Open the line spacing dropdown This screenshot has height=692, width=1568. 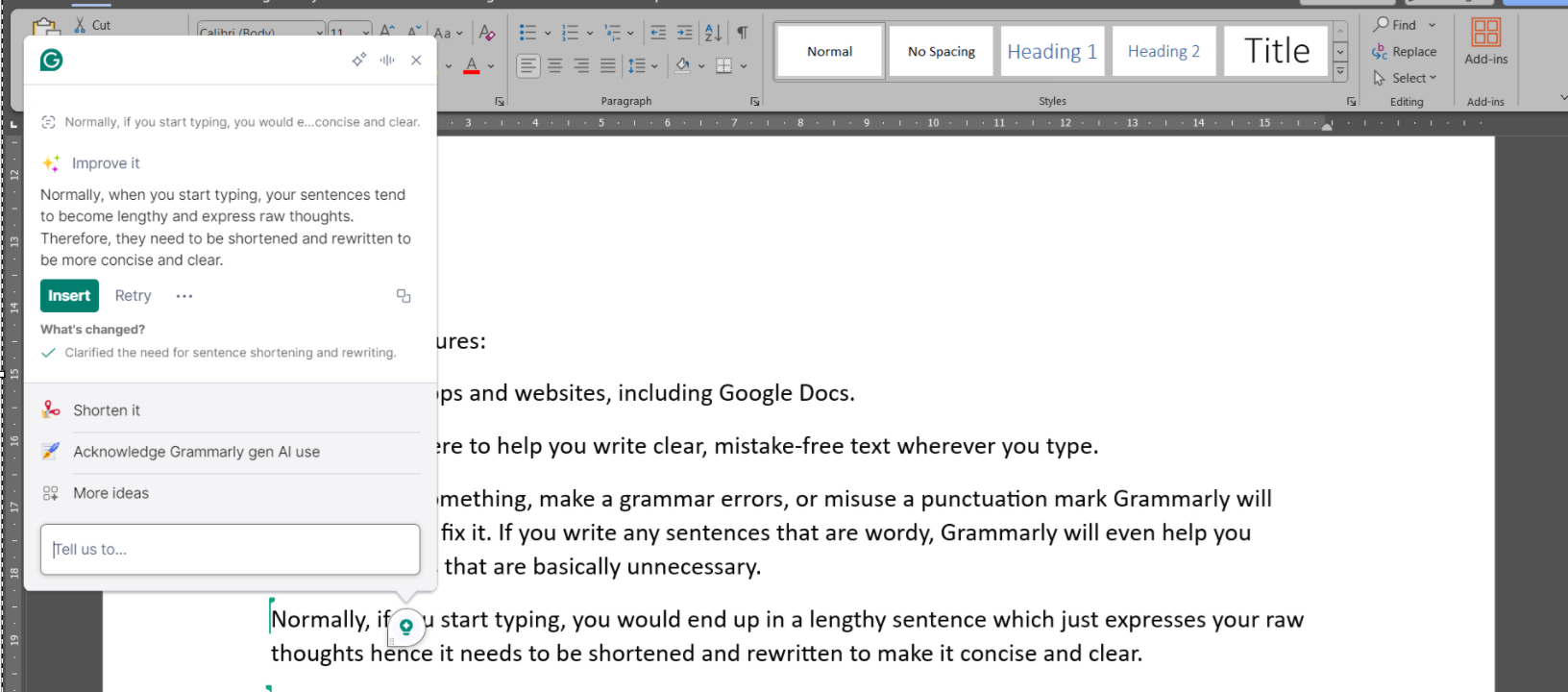click(x=654, y=66)
